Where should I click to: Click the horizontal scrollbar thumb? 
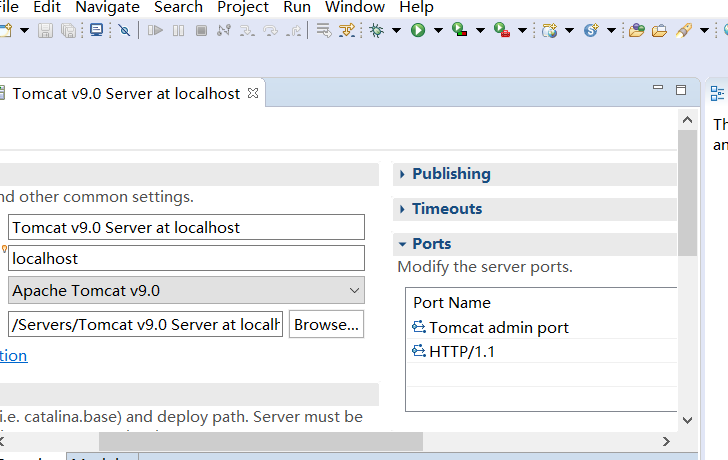[261, 441]
